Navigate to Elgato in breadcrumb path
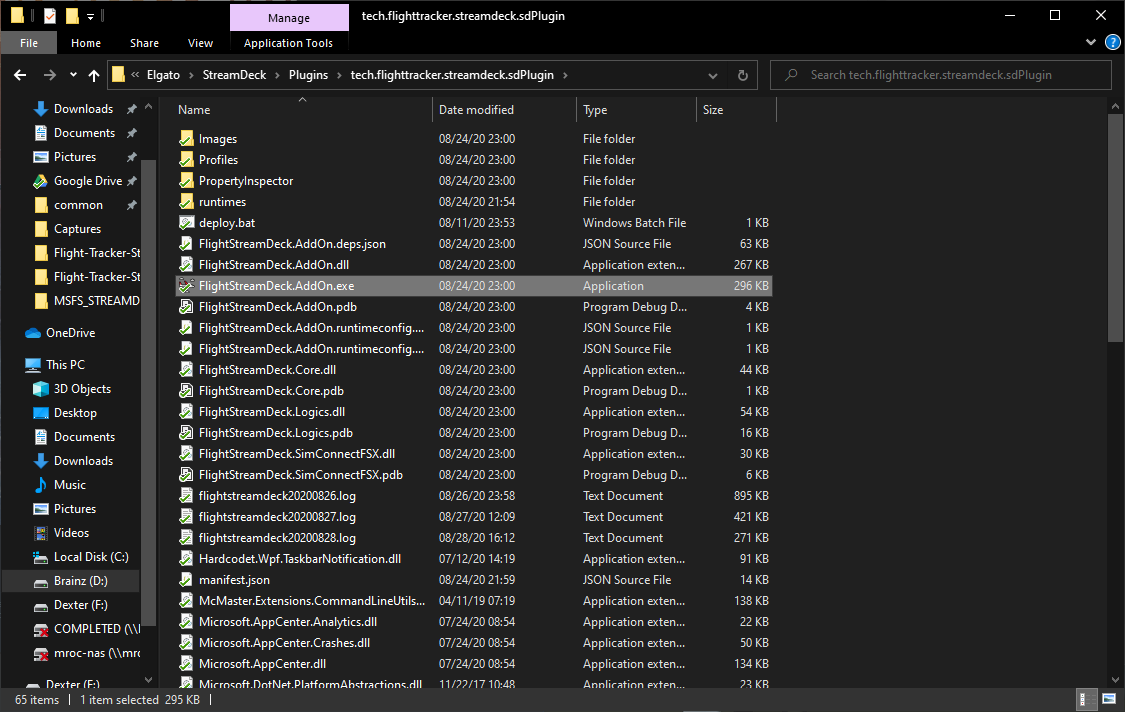The height and width of the screenshot is (712, 1125). coord(164,75)
